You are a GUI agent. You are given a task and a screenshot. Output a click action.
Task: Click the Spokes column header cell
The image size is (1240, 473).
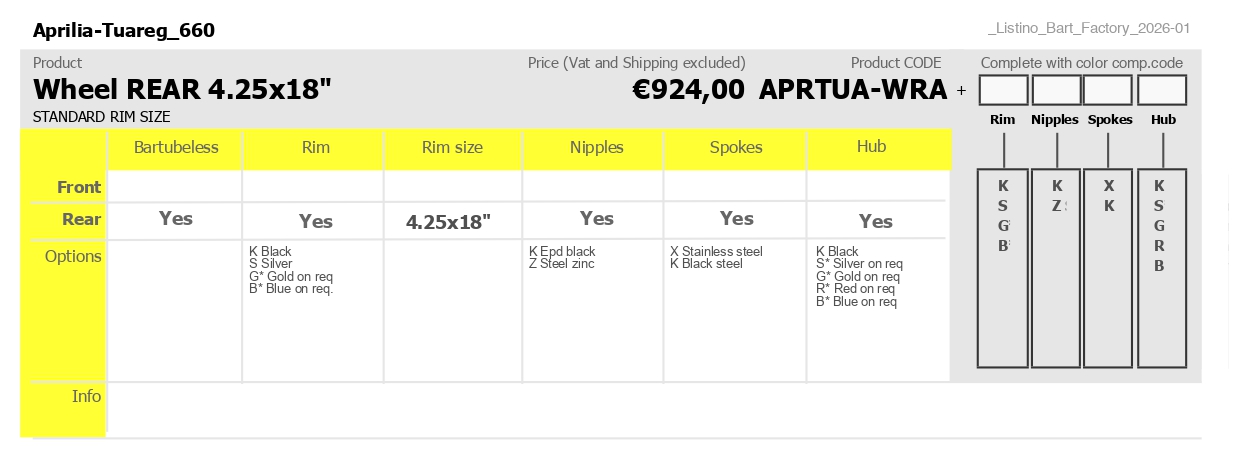(x=736, y=148)
